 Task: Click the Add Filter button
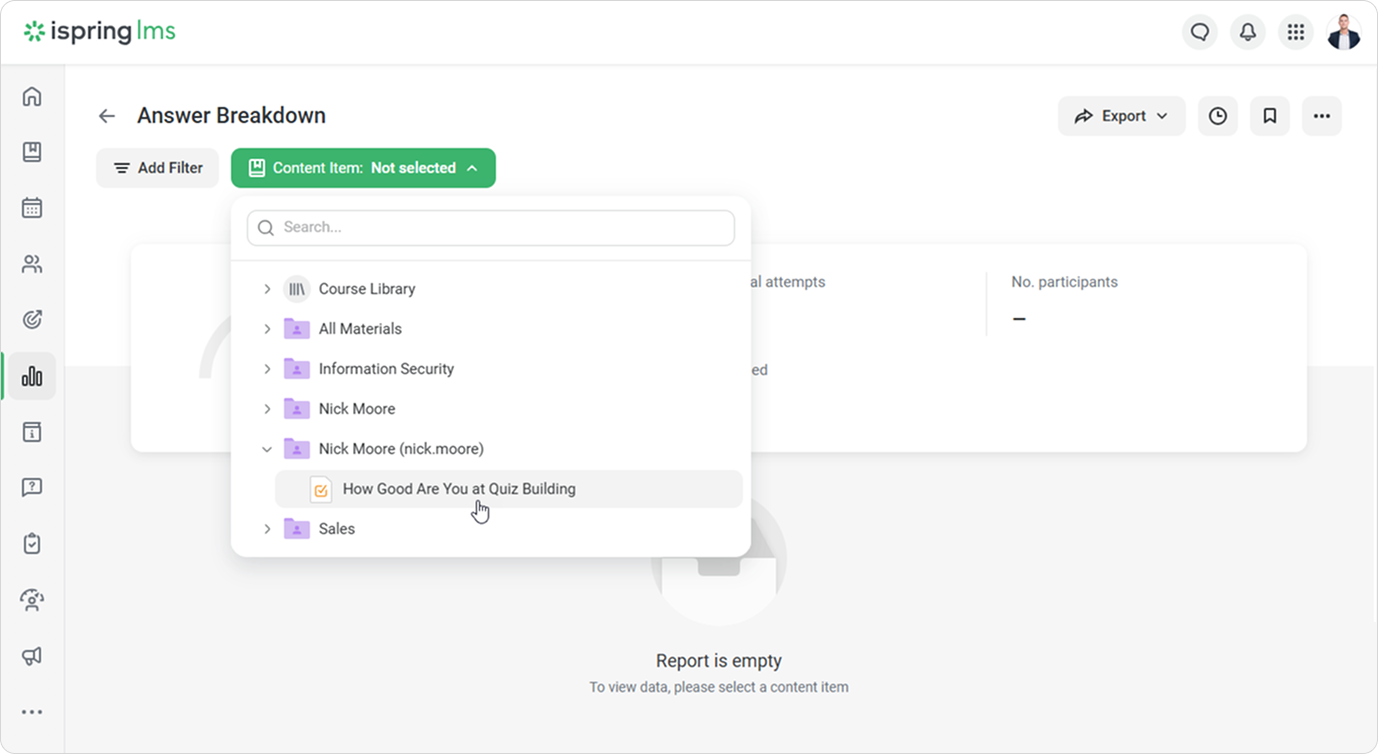click(157, 168)
